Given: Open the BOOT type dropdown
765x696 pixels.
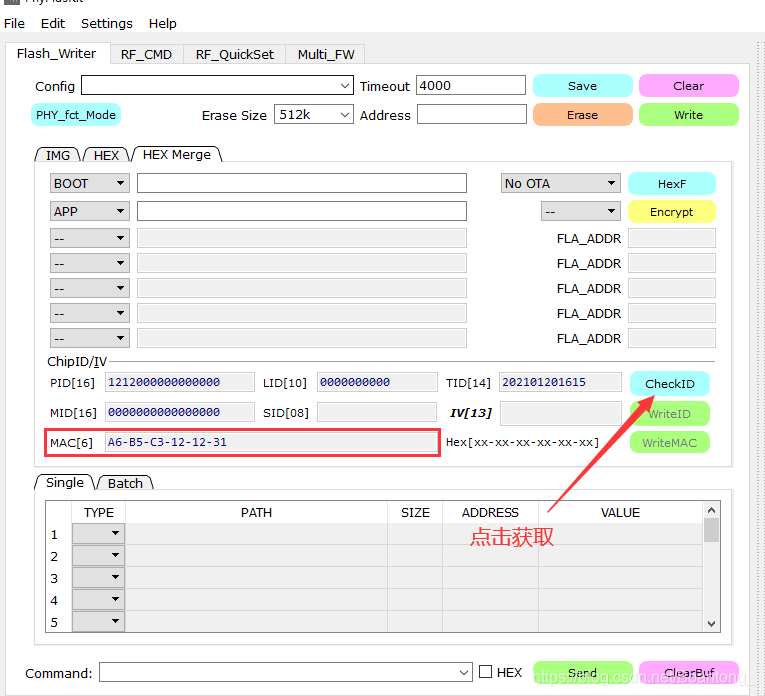Looking at the screenshot, I should [90, 183].
